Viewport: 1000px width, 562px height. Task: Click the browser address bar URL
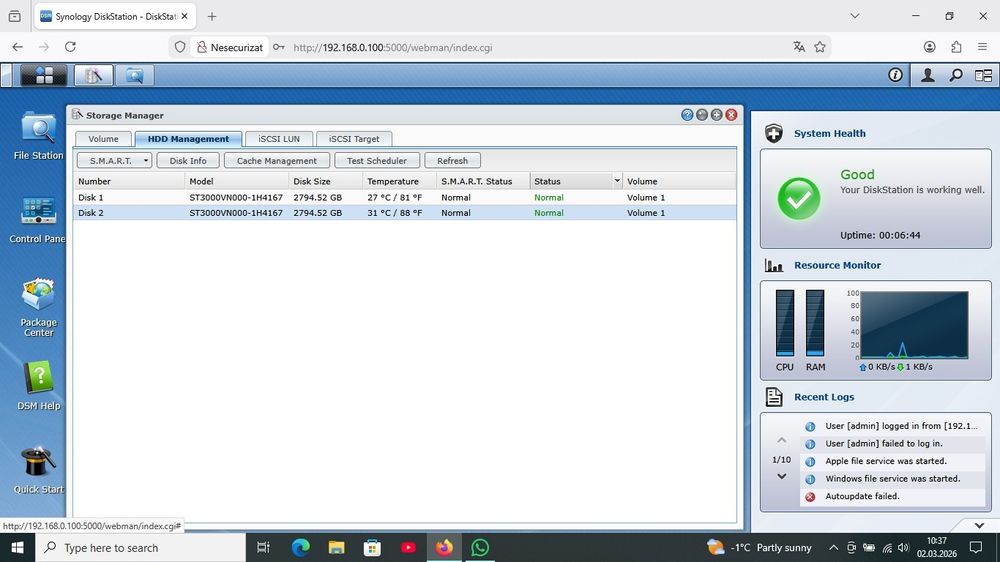392,47
